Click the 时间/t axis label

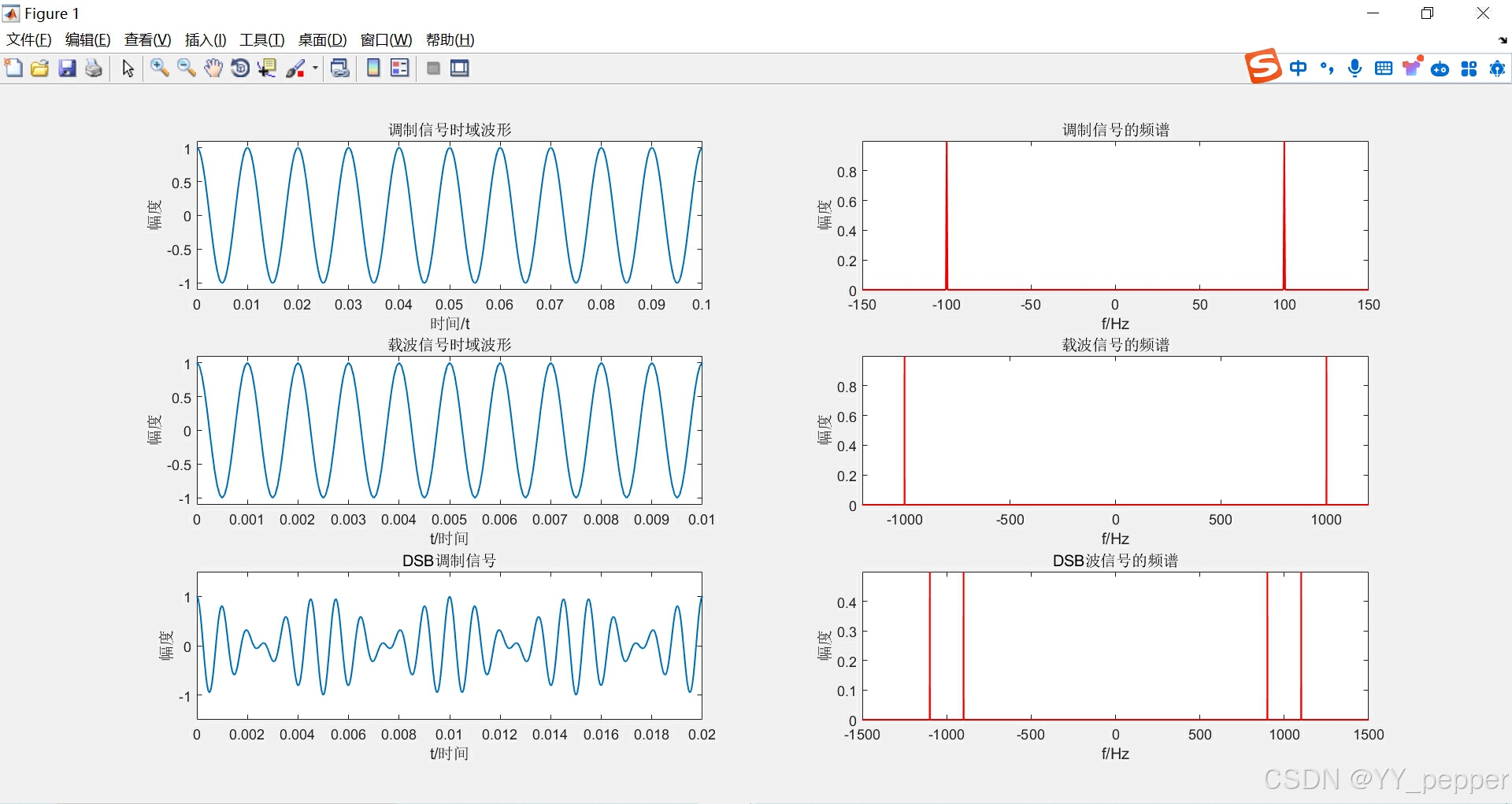click(x=450, y=324)
